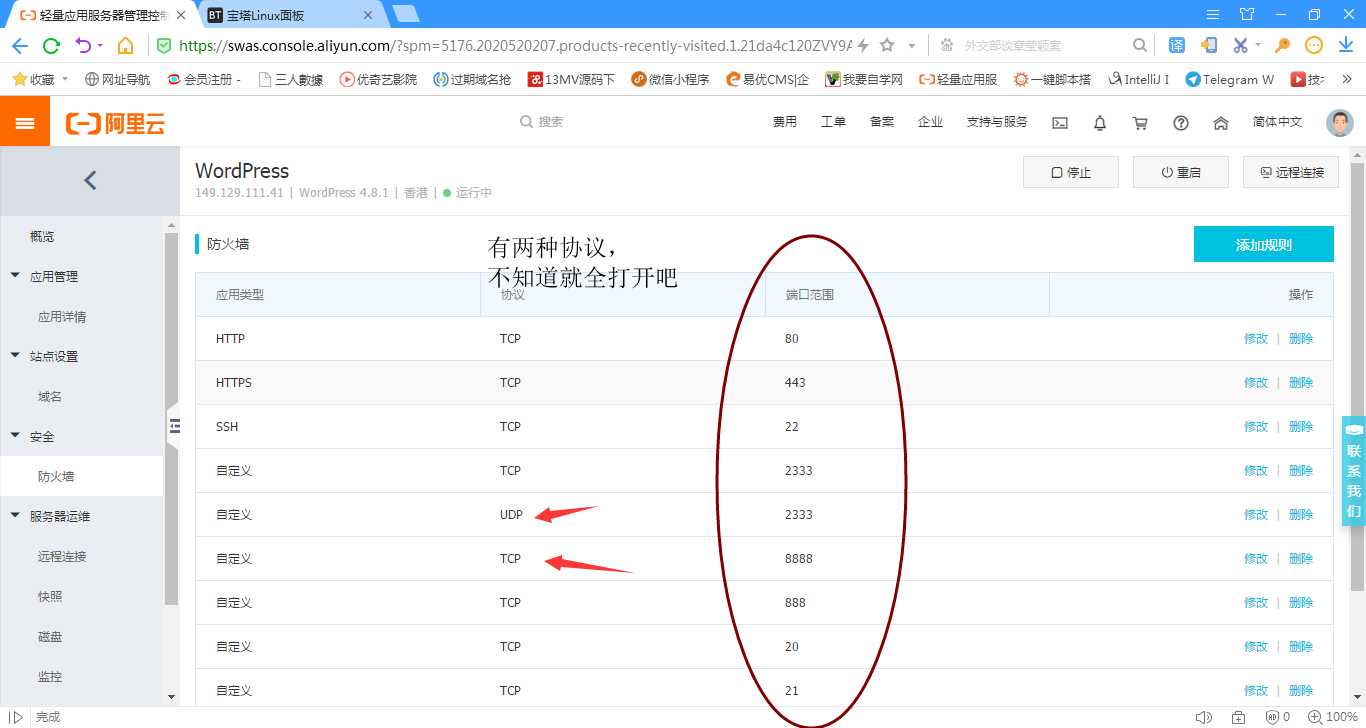This screenshot has height=728, width=1366.
Task: Click the translate icon in browser toolbar
Action: (x=1177, y=46)
